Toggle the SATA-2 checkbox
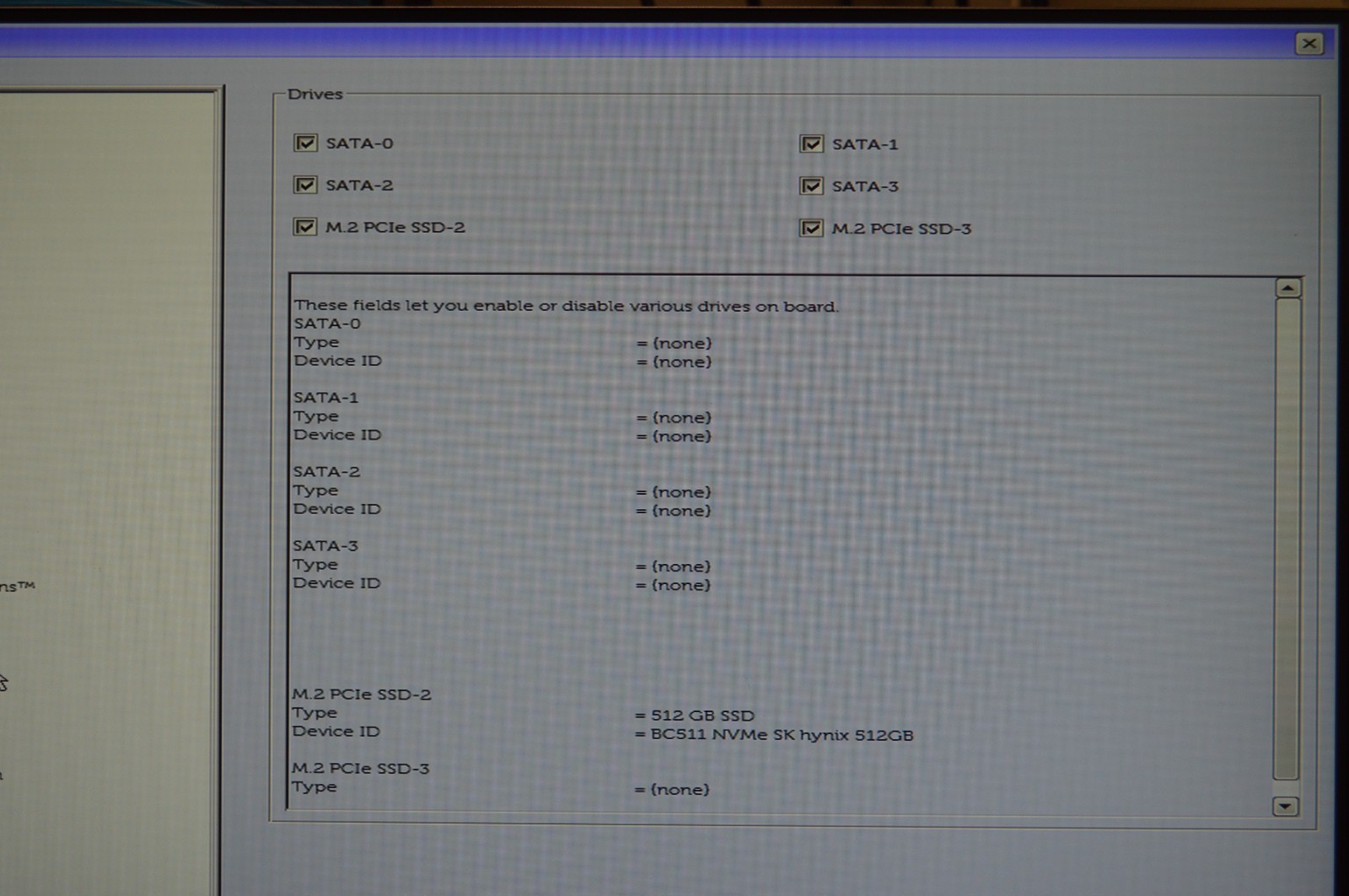1349x896 pixels. click(x=305, y=185)
